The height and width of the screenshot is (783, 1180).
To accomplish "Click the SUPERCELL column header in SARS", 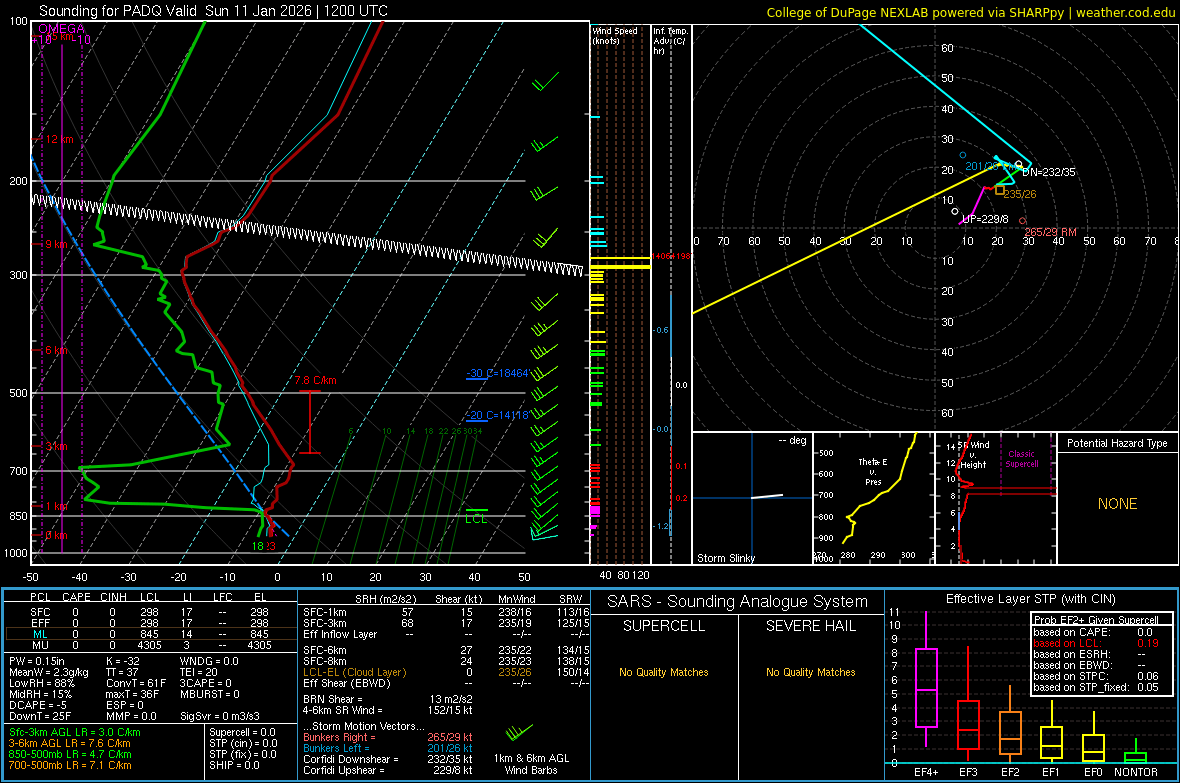I will pos(664,626).
